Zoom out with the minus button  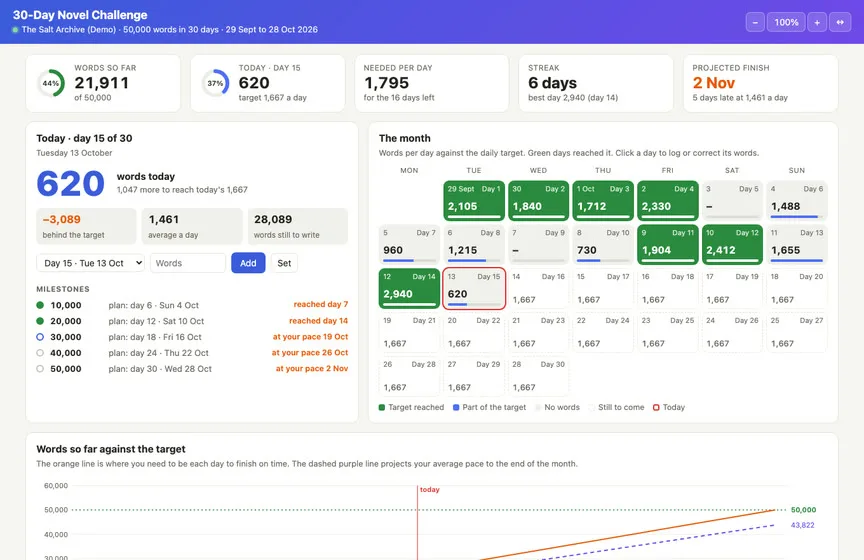pos(755,23)
